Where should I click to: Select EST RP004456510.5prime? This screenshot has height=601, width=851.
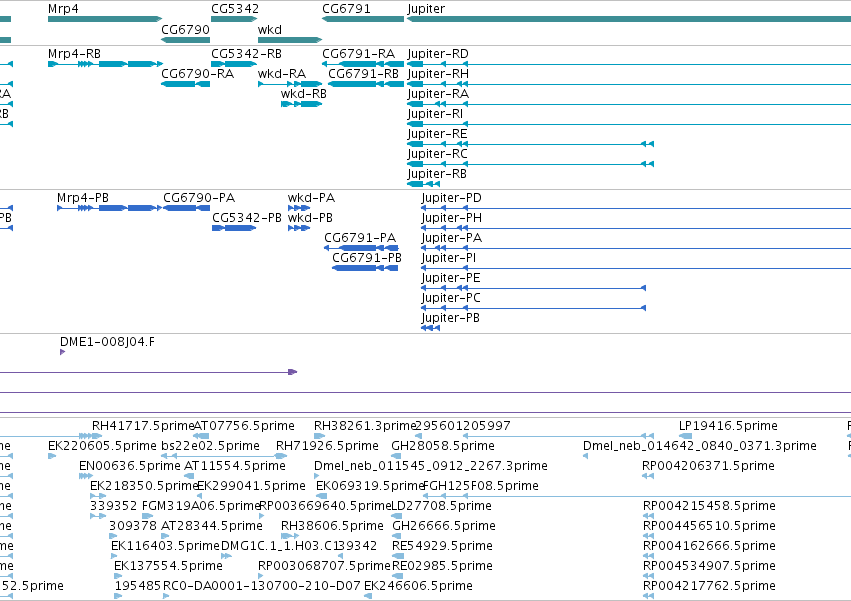coord(709,526)
